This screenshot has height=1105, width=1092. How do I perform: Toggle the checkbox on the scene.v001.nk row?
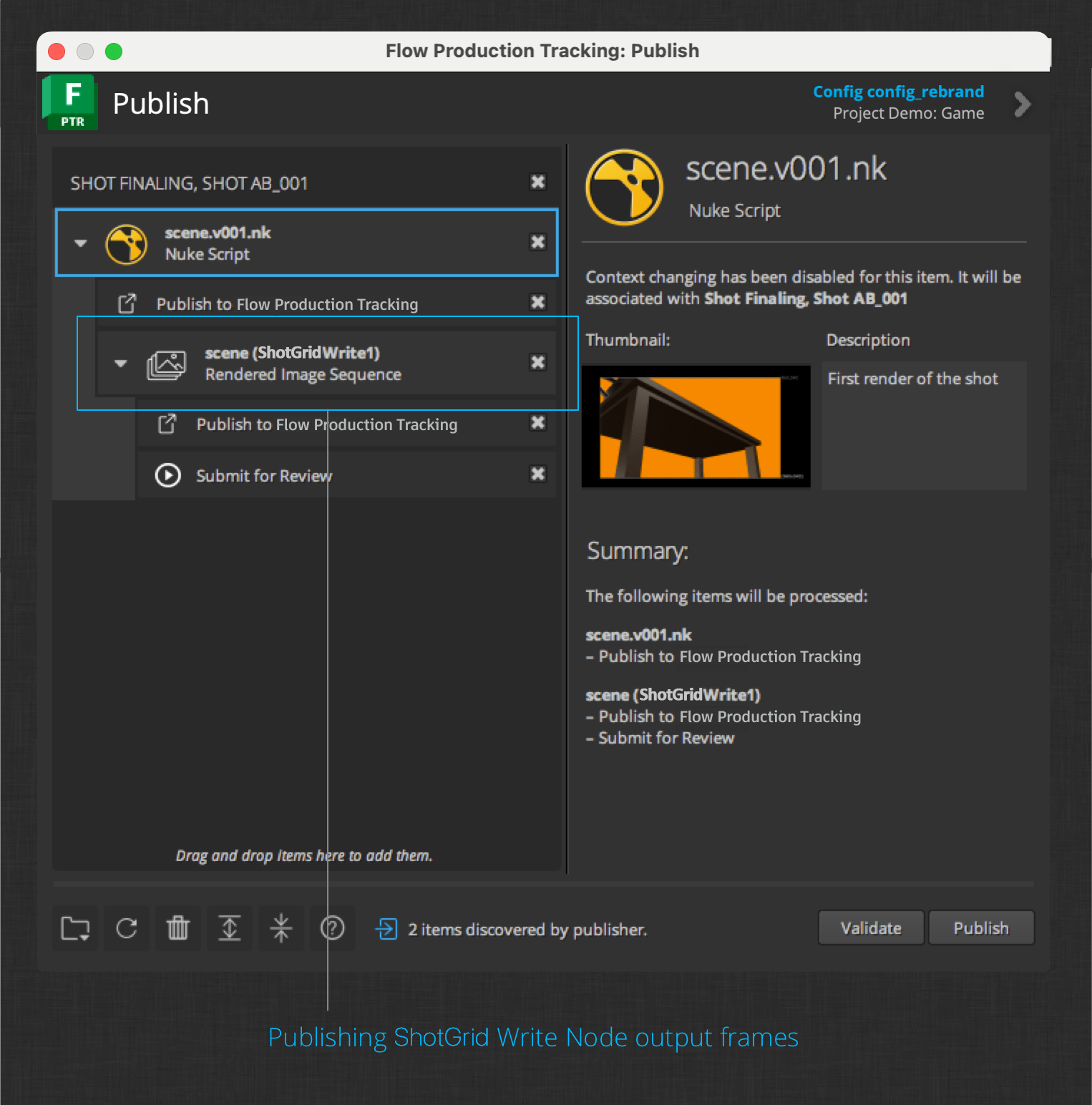click(538, 242)
